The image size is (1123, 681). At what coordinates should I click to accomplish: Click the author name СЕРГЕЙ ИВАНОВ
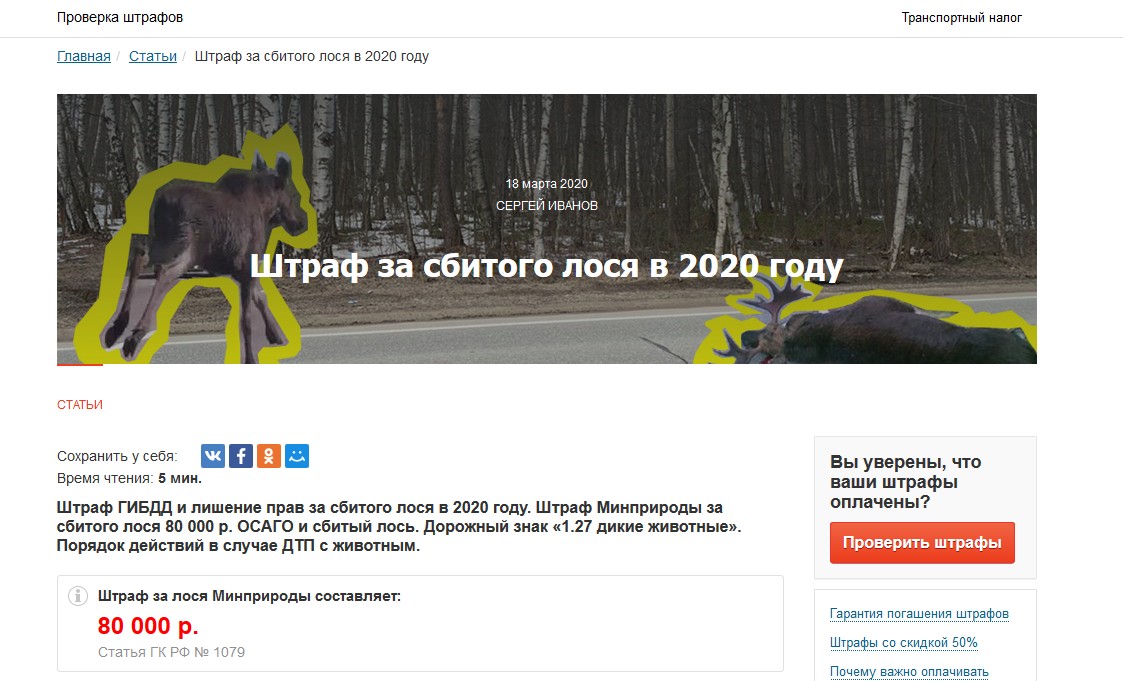(x=546, y=206)
